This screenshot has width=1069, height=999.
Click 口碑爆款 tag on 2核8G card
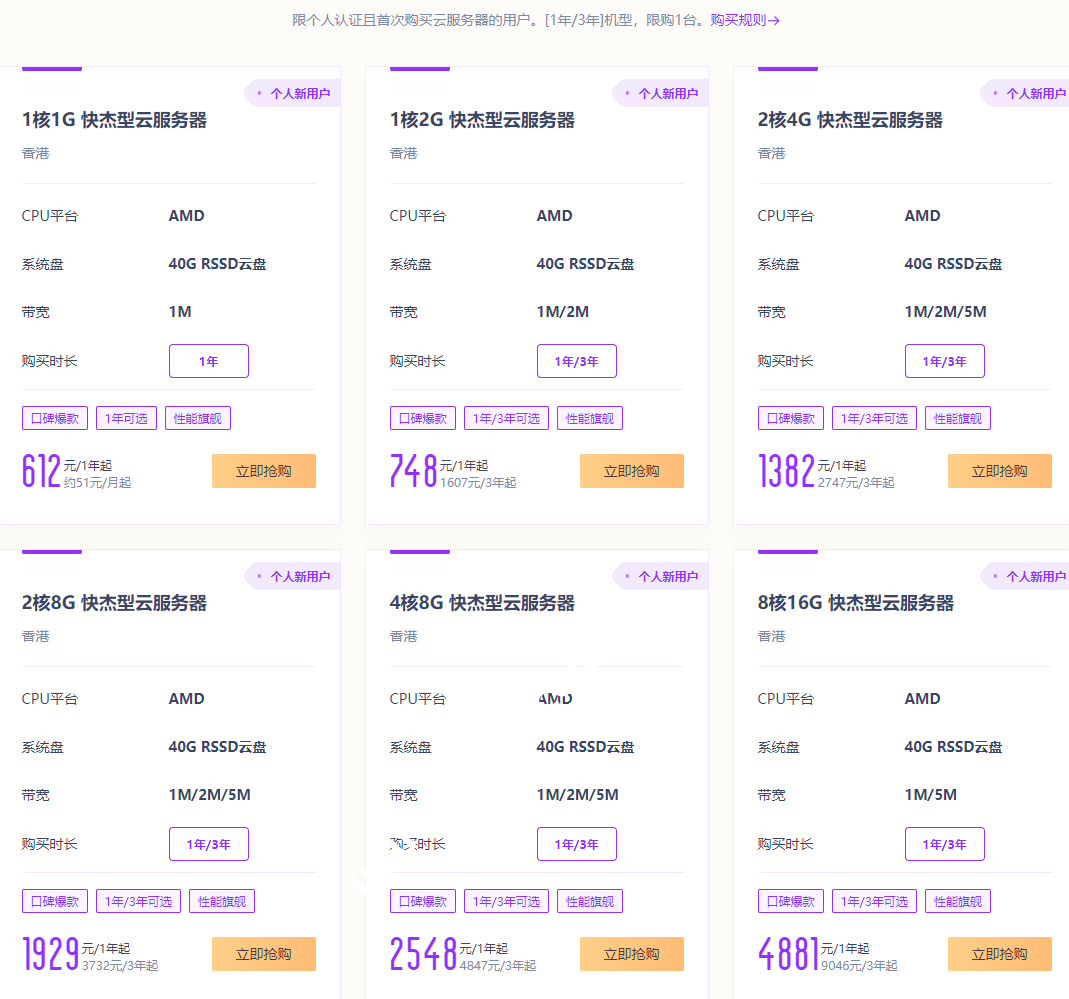click(55, 901)
